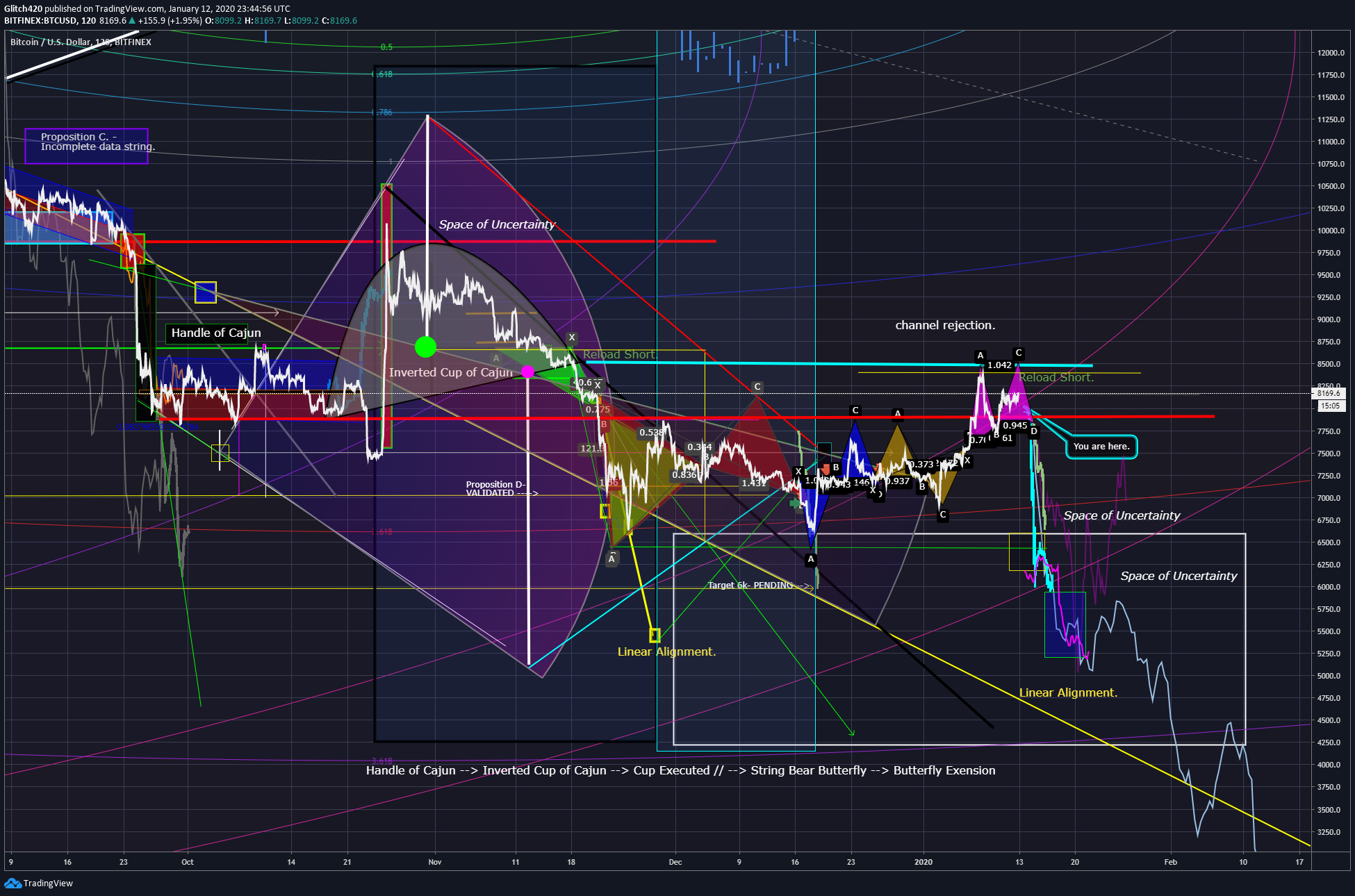Click the 0.786 Fibonacci level label
Screen dimensions: 1355x896
tap(384, 112)
